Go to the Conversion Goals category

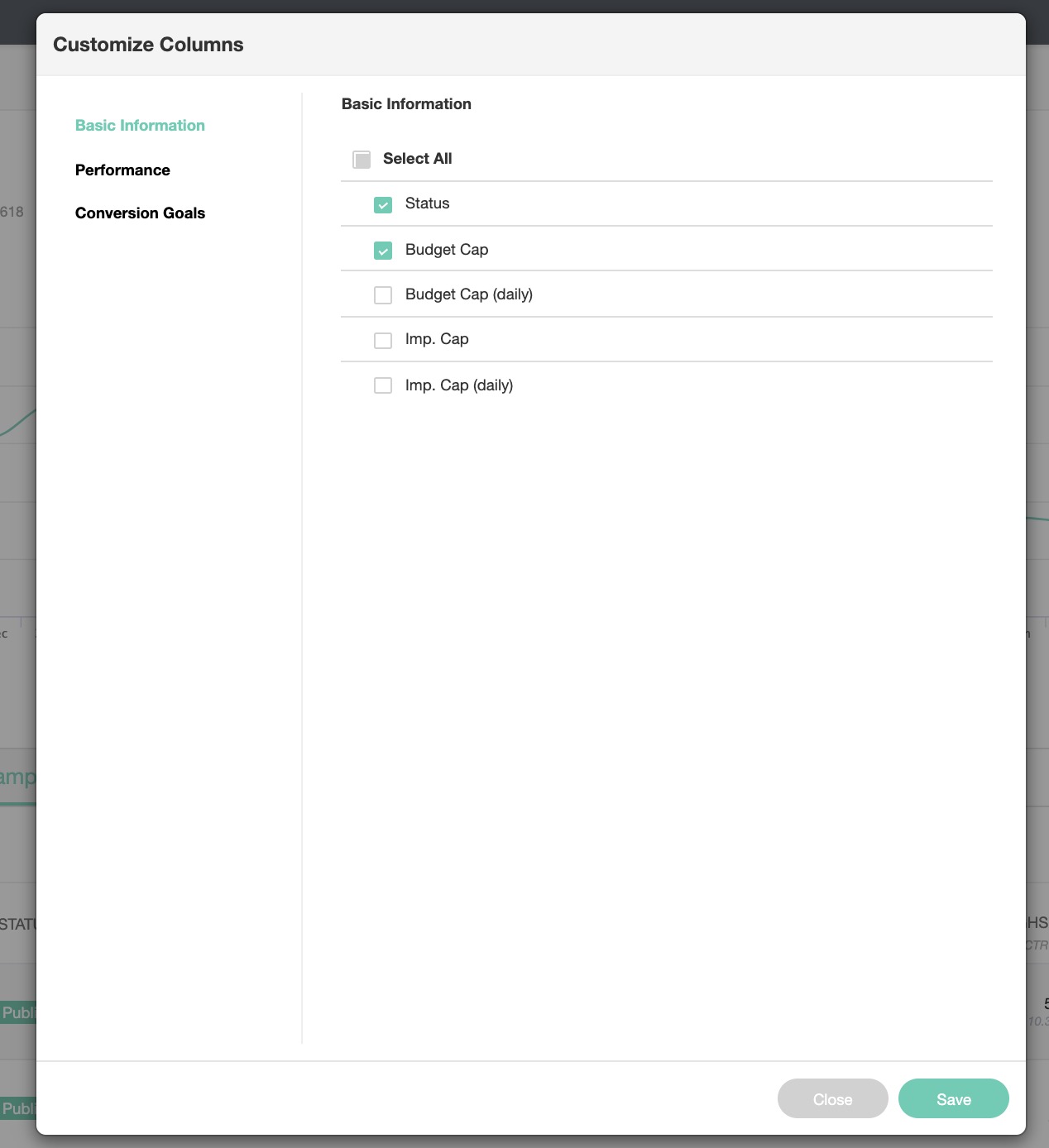(140, 213)
